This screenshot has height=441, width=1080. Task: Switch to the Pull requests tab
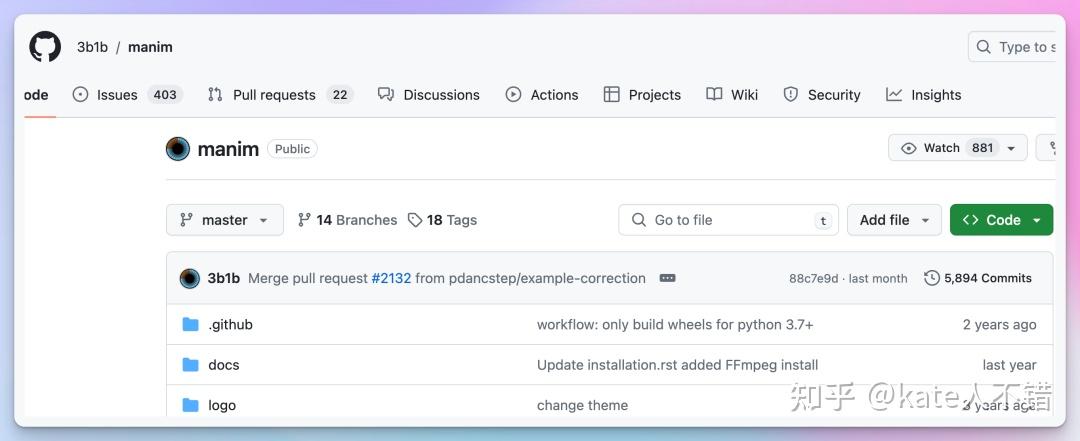point(274,95)
